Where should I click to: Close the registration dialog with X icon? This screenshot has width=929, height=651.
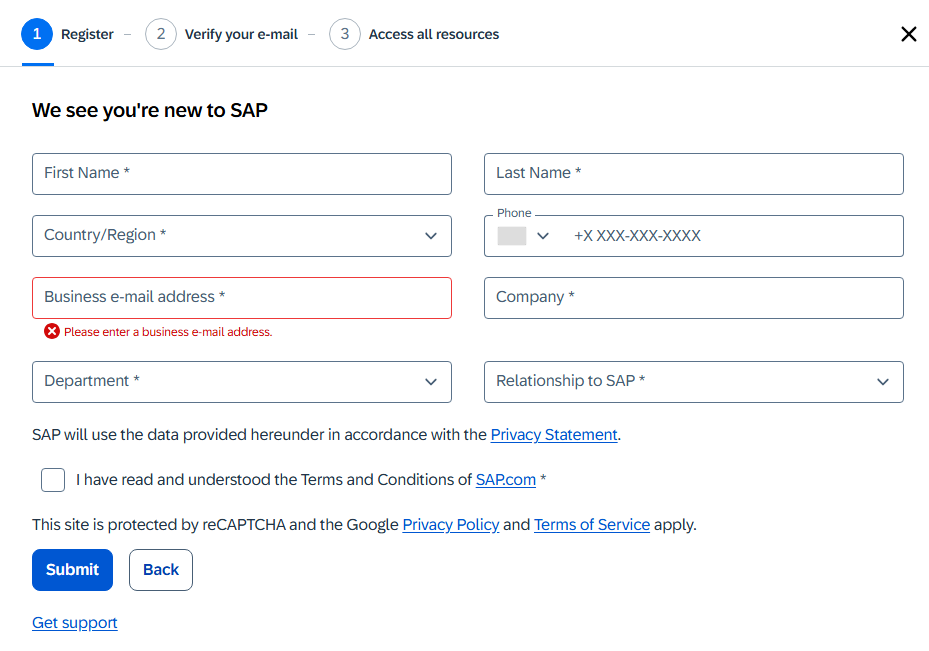pos(908,34)
